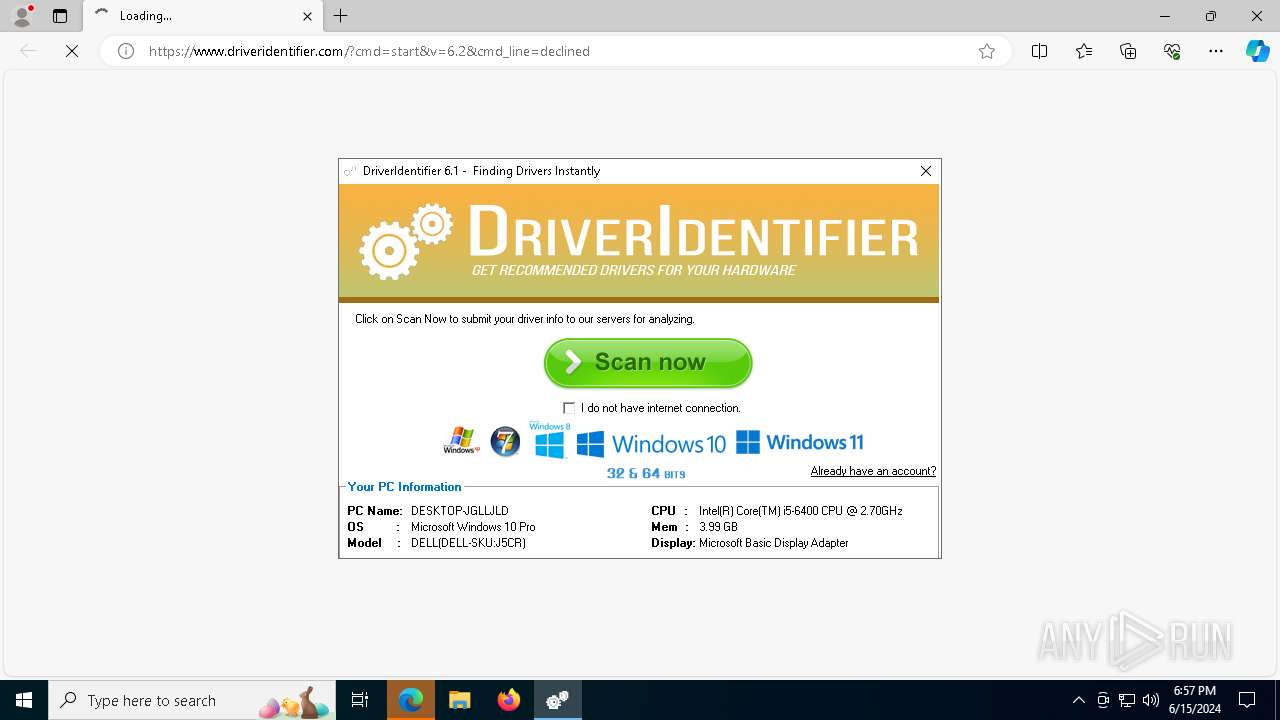
Task: Close the DriverIdentifier dialog
Action: point(925,171)
